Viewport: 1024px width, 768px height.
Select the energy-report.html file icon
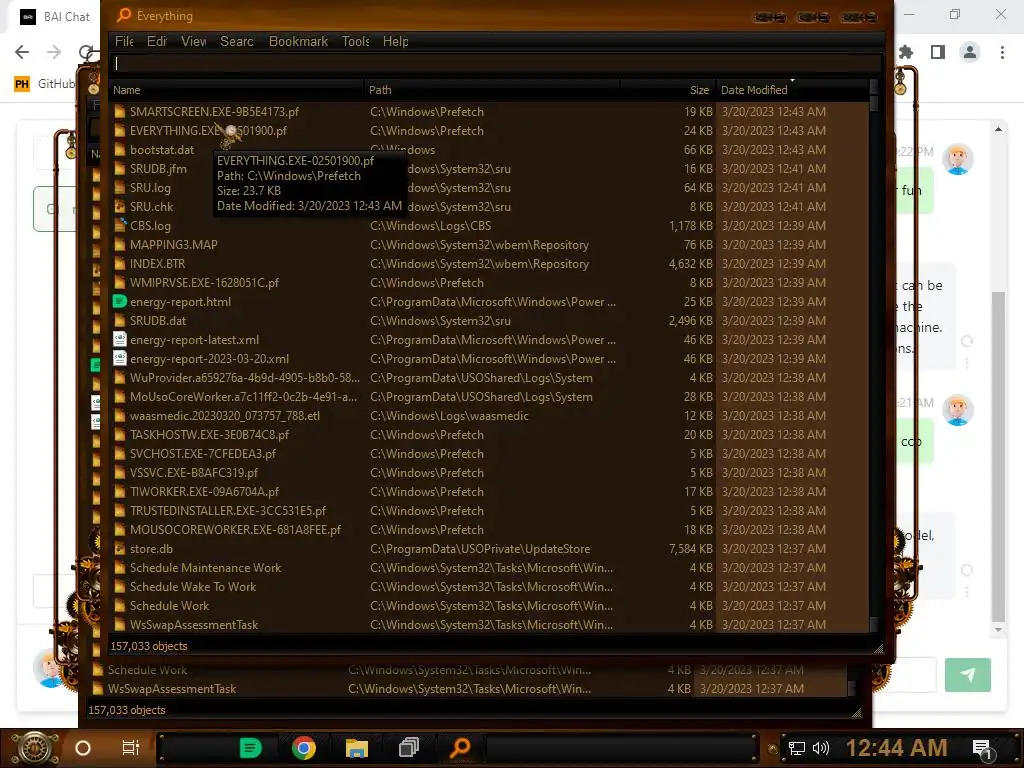pos(120,302)
